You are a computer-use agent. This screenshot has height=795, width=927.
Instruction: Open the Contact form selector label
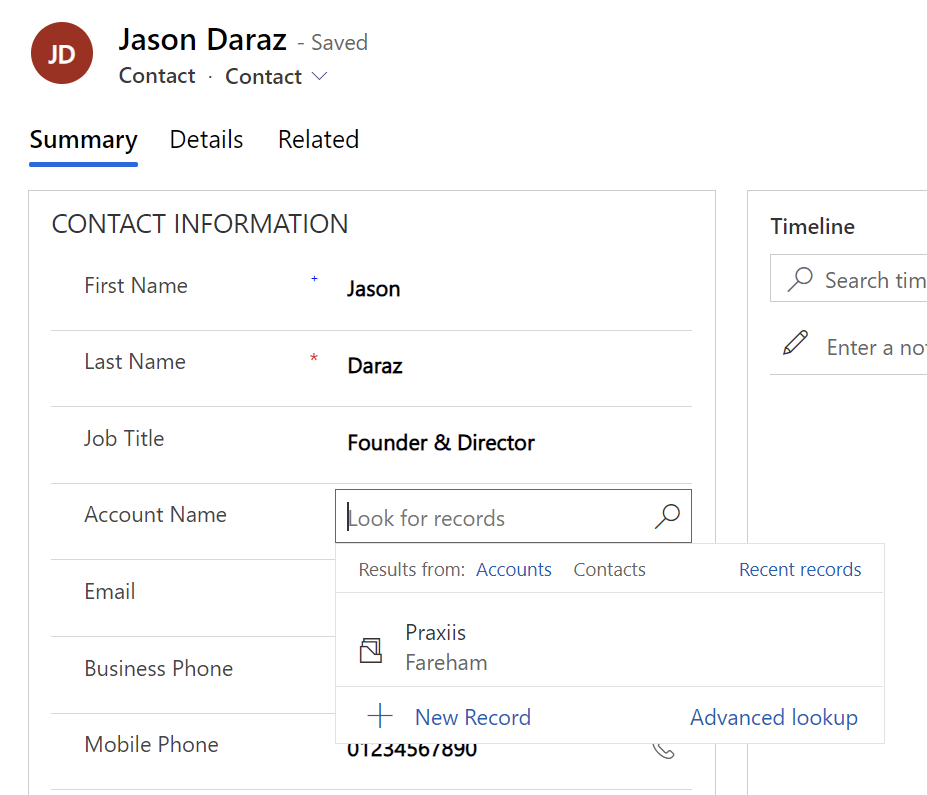(264, 76)
